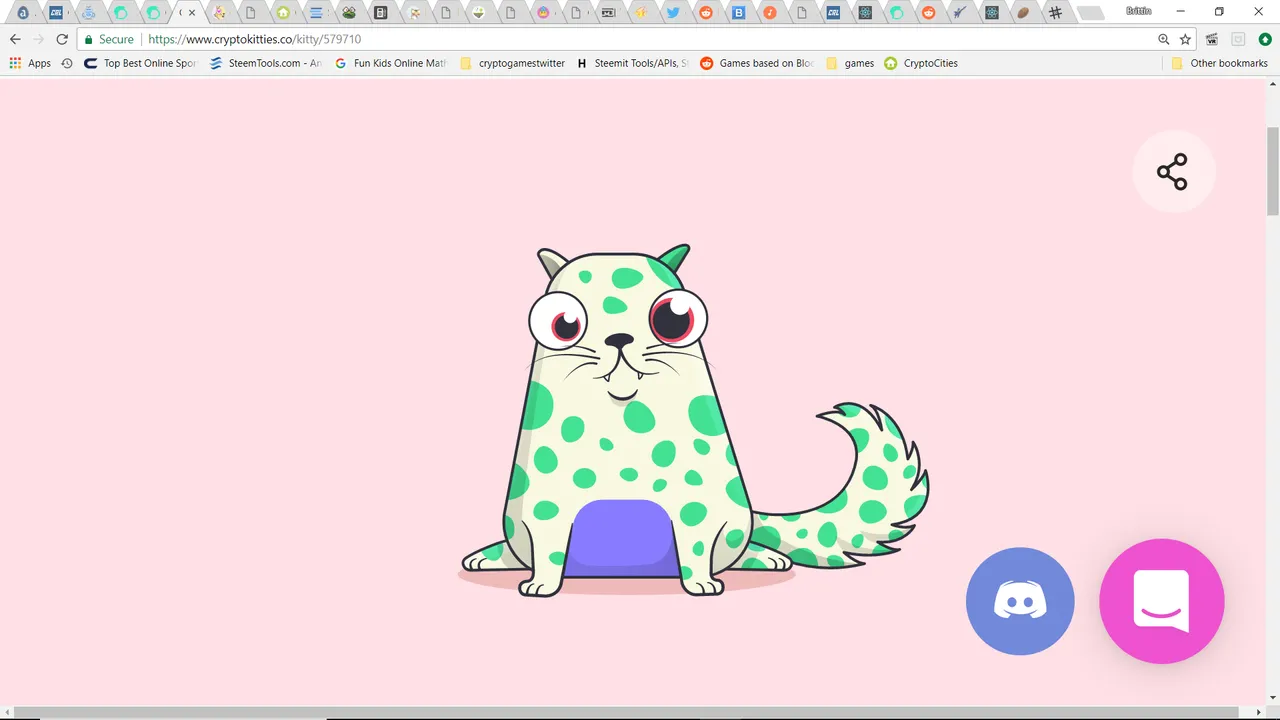This screenshot has width=1280, height=720.
Task: Open Fun Kids Online Math bookmark
Action: [390, 63]
